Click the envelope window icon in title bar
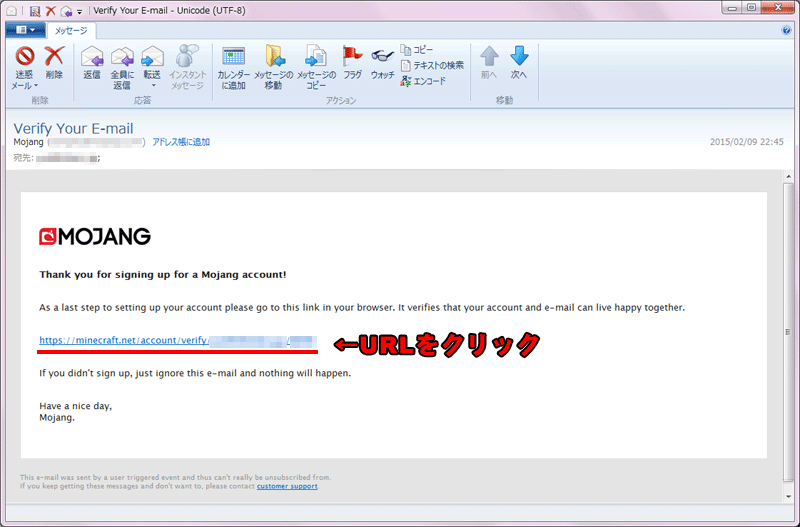The height and width of the screenshot is (527, 800). [11, 11]
